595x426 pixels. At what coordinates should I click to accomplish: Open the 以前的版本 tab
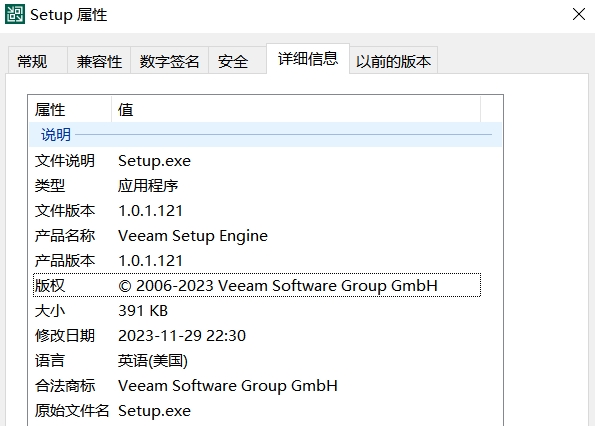coord(393,61)
